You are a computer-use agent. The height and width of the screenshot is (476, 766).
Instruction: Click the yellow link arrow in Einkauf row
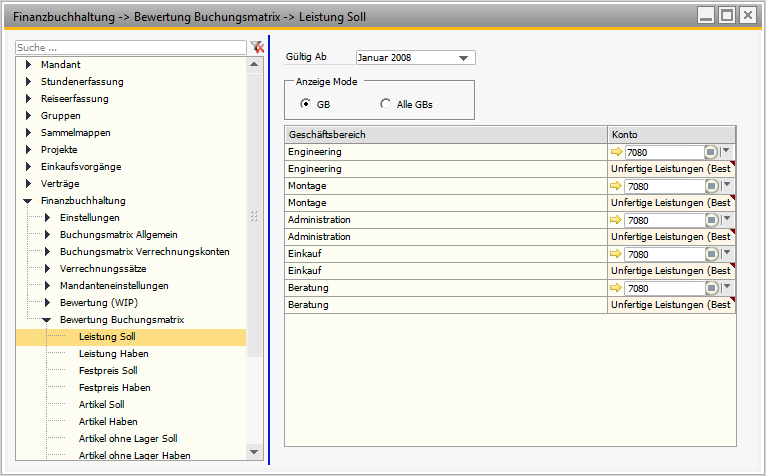pos(616,254)
